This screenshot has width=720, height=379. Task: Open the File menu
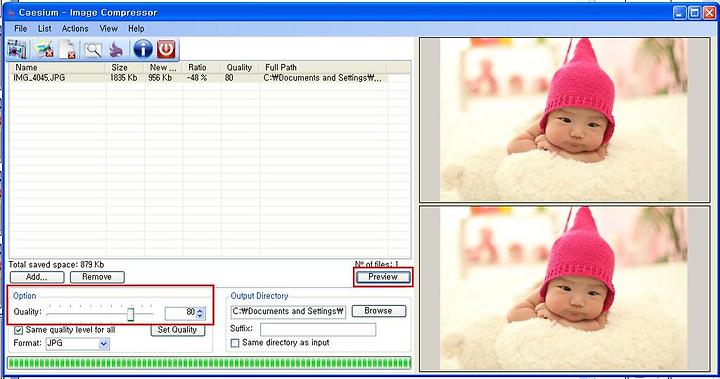click(x=21, y=28)
